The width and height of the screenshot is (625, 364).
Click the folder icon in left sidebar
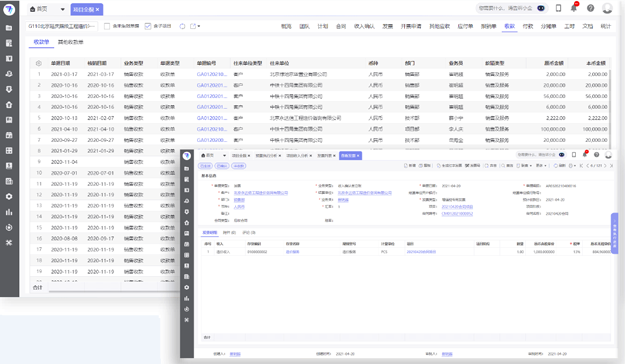pos(9,28)
